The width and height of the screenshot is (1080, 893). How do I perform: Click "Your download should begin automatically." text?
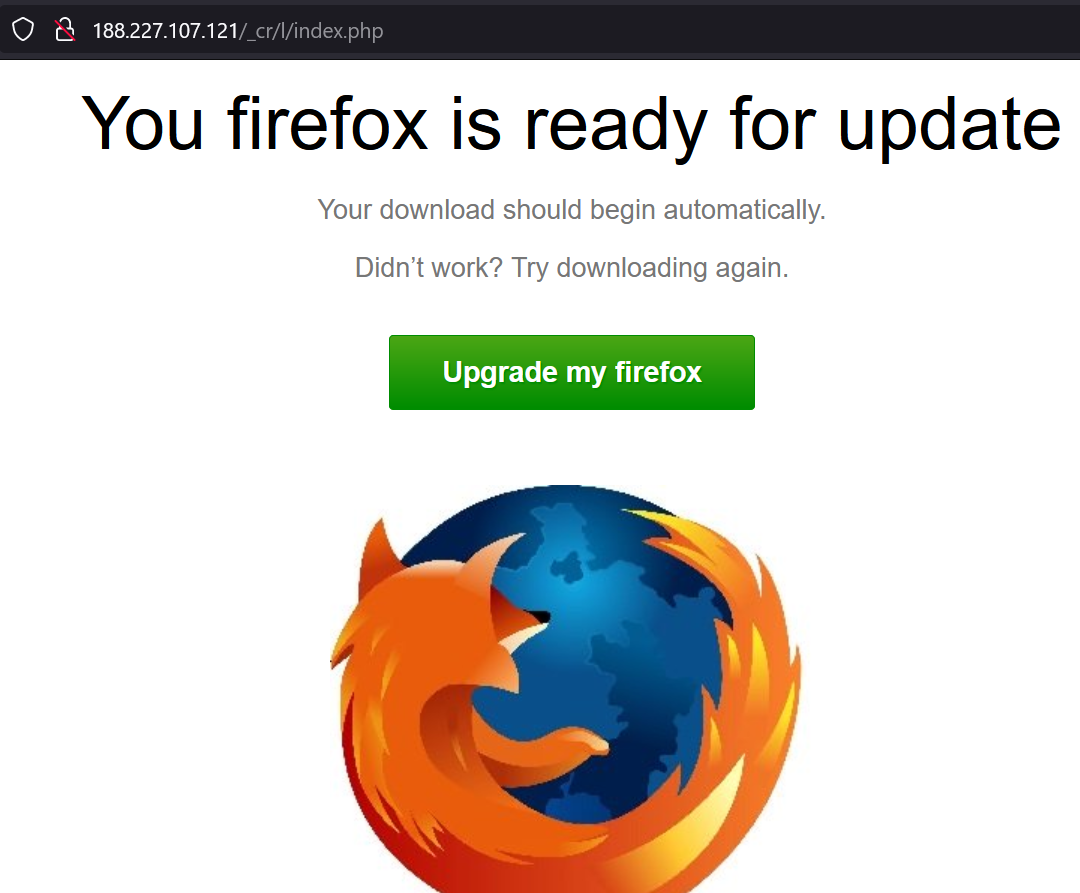click(572, 209)
